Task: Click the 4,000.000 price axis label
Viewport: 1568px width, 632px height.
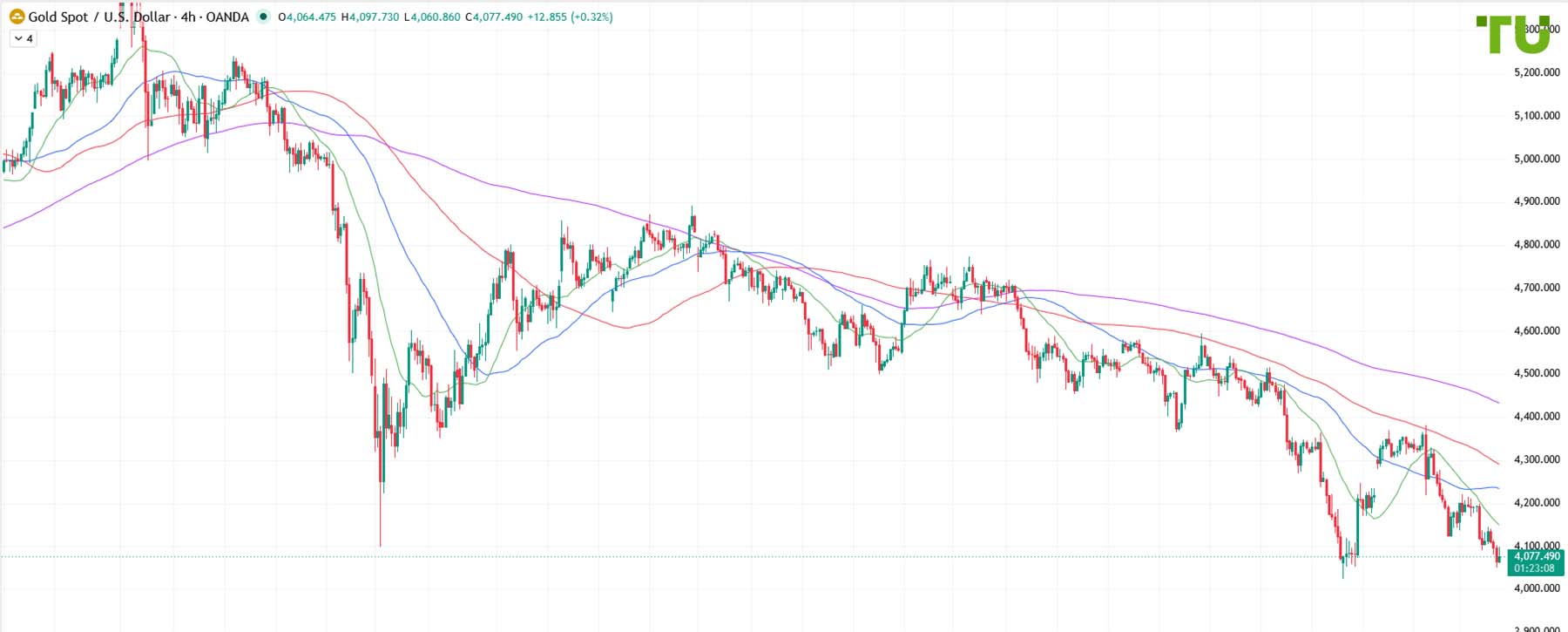Action: 1537,588
